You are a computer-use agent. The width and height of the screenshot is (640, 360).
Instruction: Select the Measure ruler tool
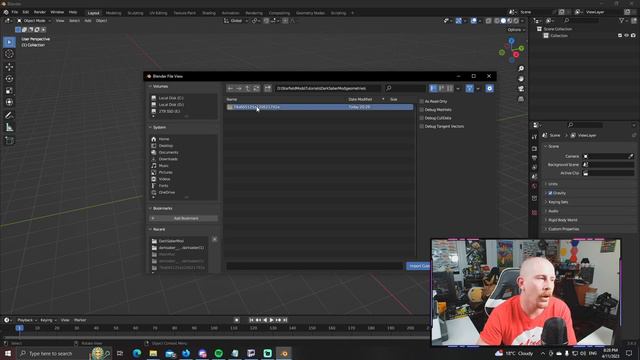point(9,128)
